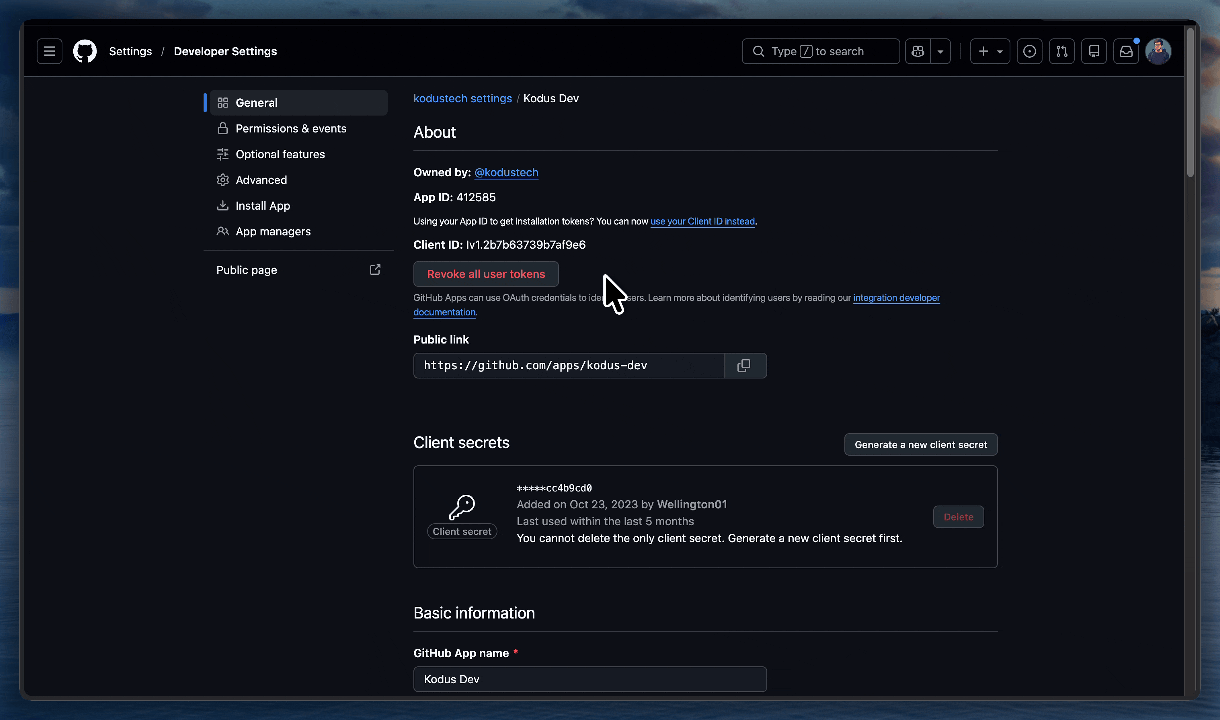
Task: Copy the public link to clipboard
Action: (744, 366)
